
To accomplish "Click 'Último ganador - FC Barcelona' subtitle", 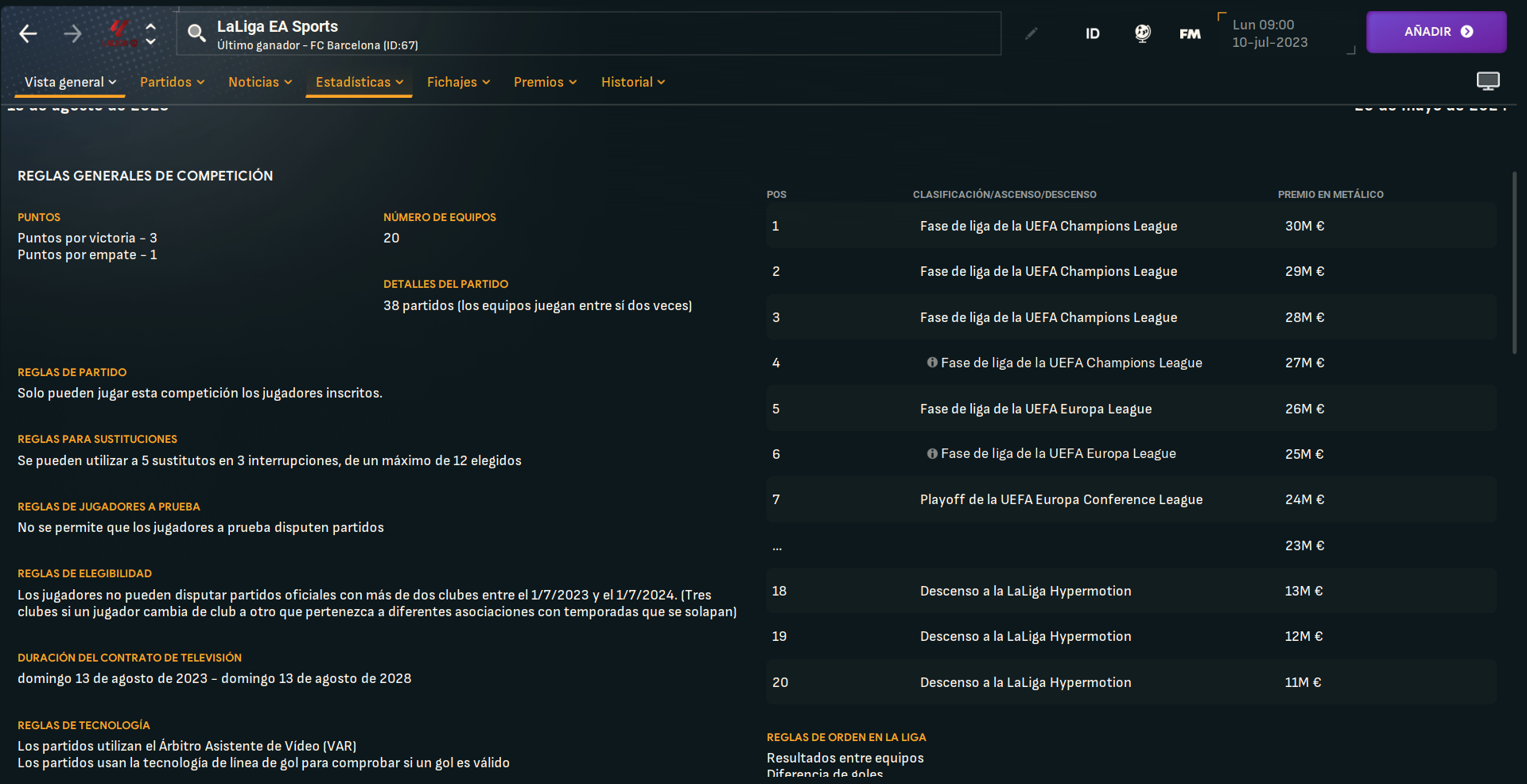I will pos(317,45).
